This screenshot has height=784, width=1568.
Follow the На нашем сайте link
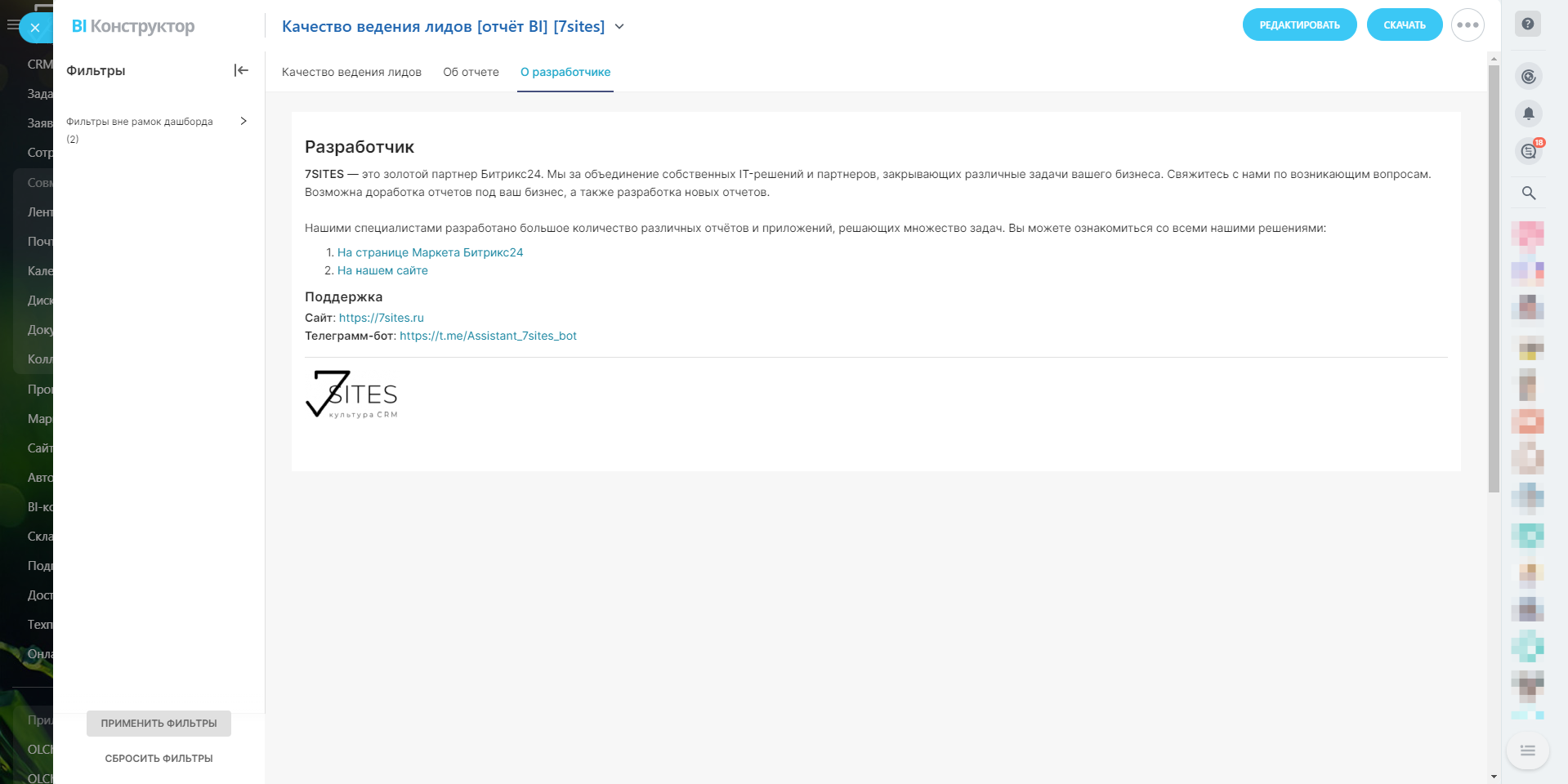(x=382, y=270)
